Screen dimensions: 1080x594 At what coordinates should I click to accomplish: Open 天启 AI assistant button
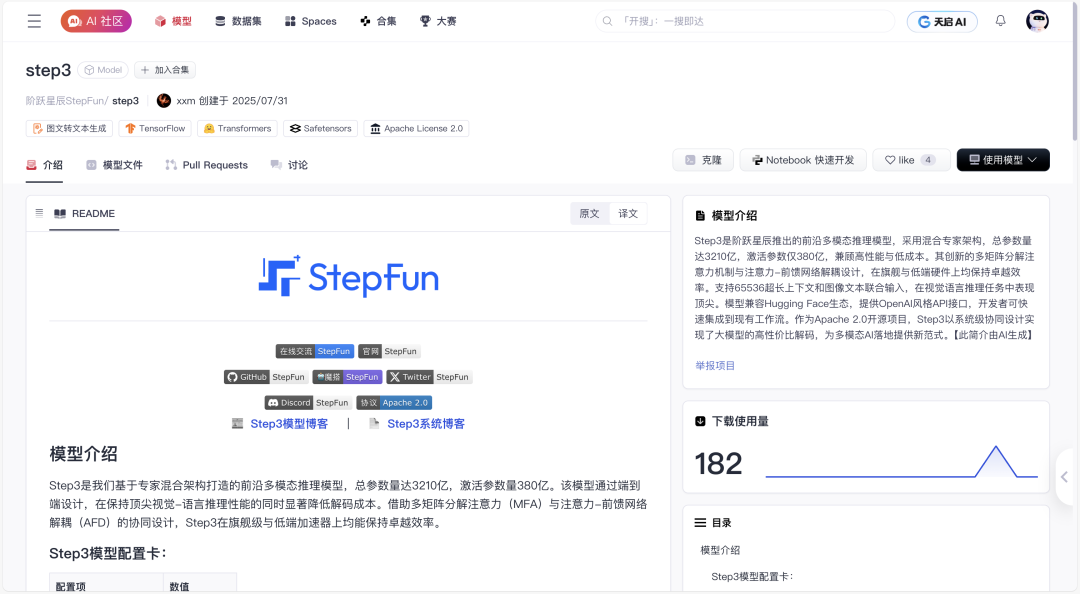(942, 22)
